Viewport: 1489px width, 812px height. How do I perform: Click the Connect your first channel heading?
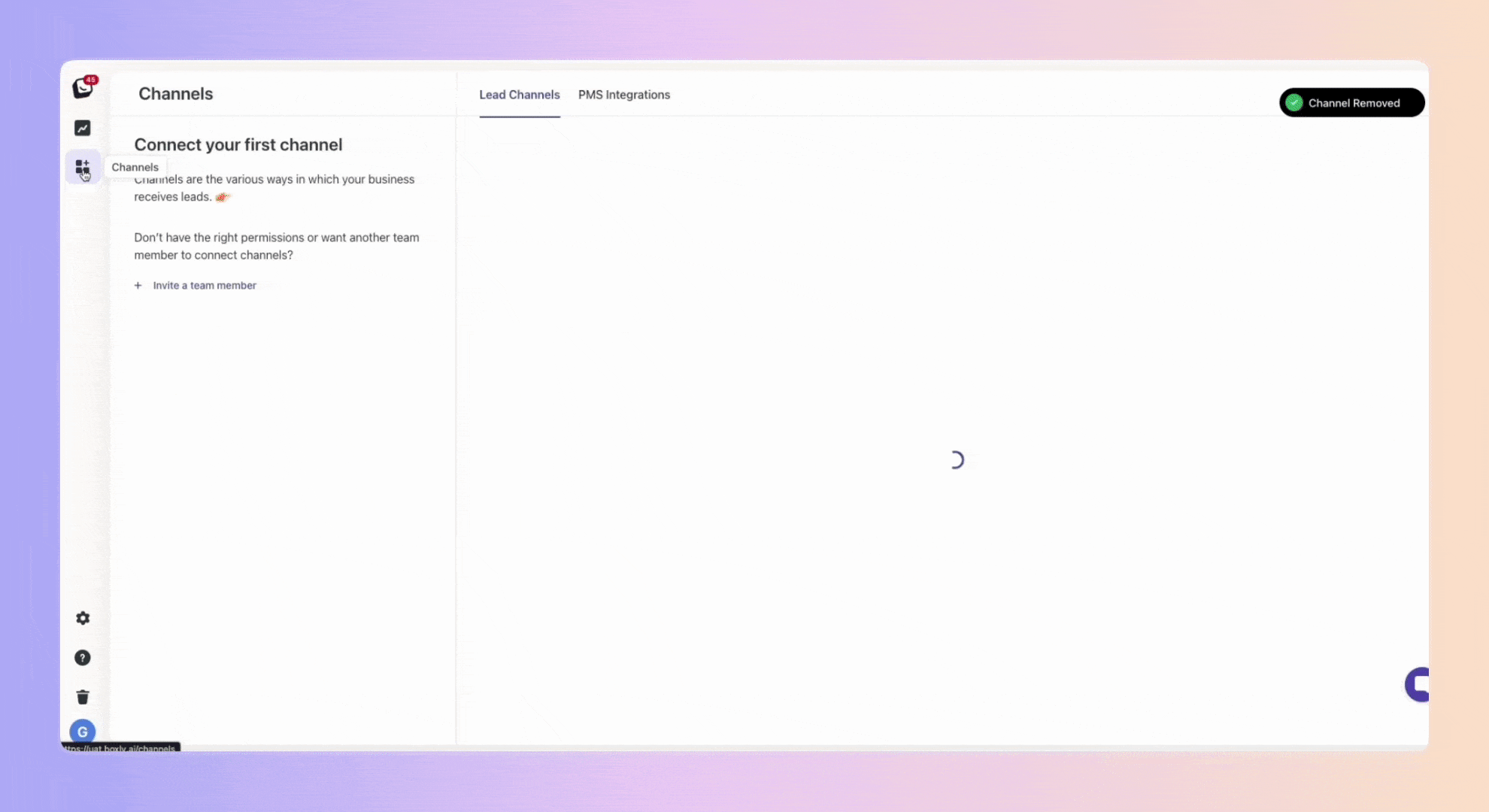click(238, 144)
